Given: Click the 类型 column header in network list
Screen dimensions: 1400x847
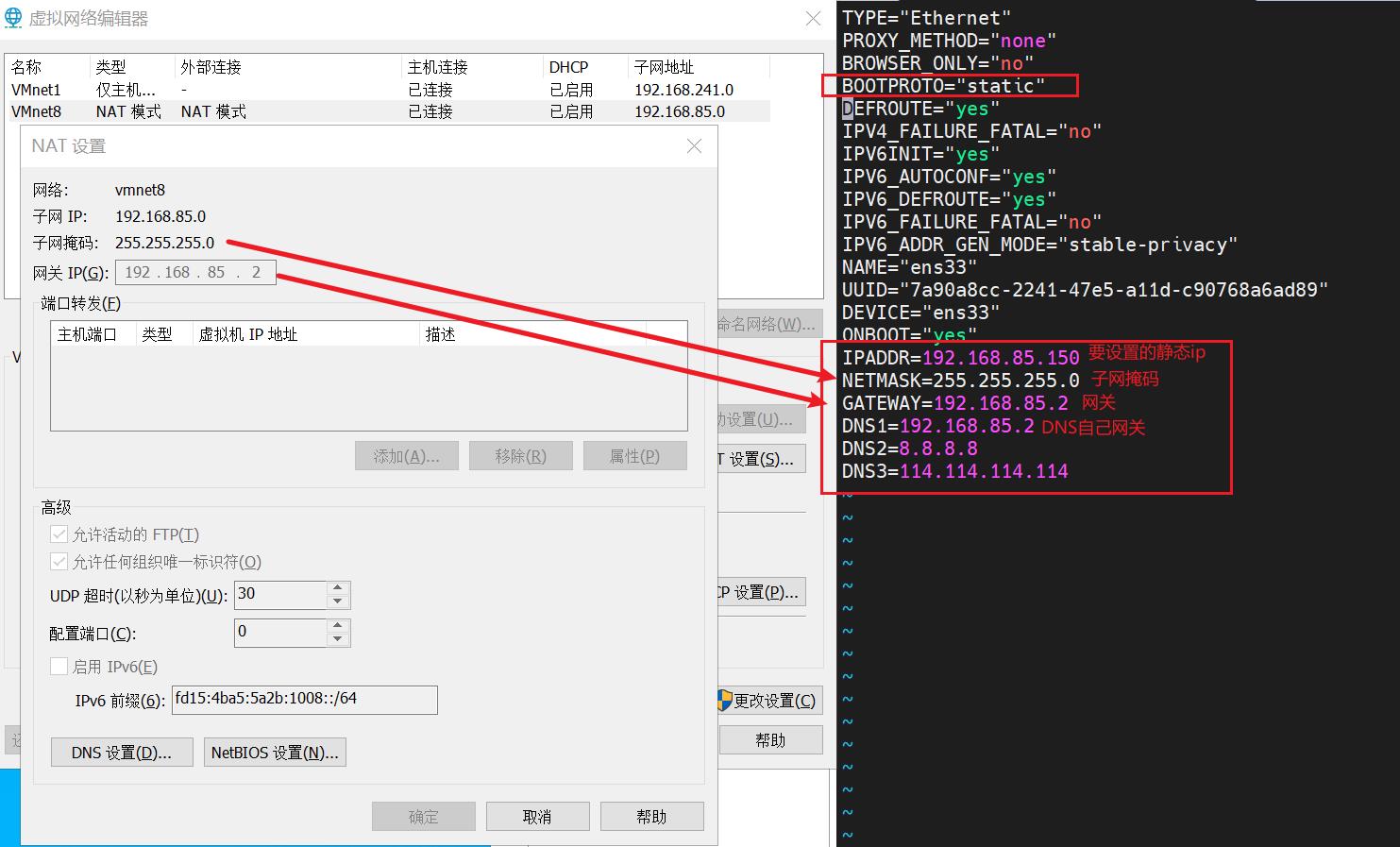Looking at the screenshot, I should [133, 67].
